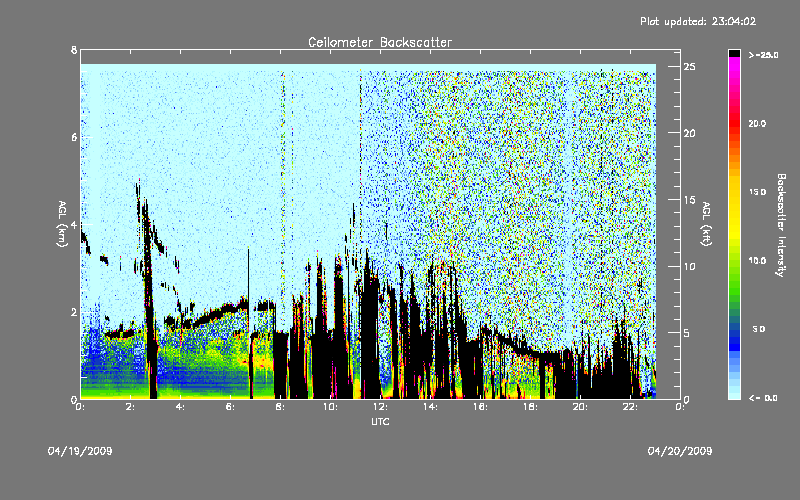Click the '2:' hour tick on the UTC axis
Screen dimensions: 800x500
pos(130,407)
